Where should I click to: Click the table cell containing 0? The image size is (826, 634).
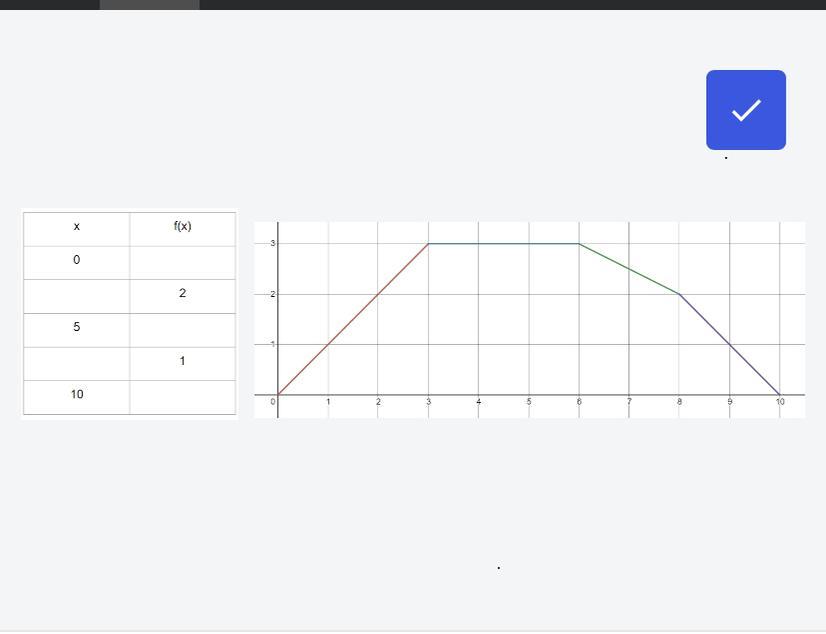[x=77, y=261]
